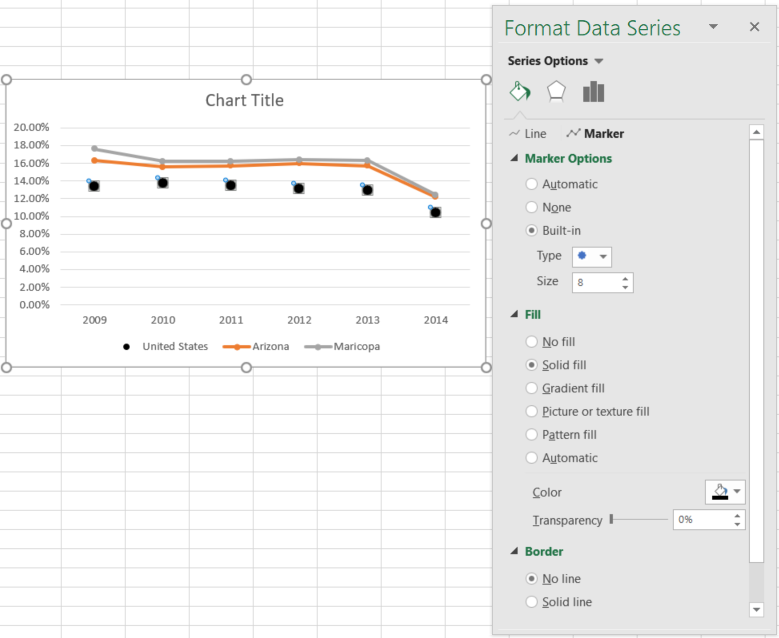Switch to the Line tab
Screen dimensions: 779x638
[x=528, y=134]
